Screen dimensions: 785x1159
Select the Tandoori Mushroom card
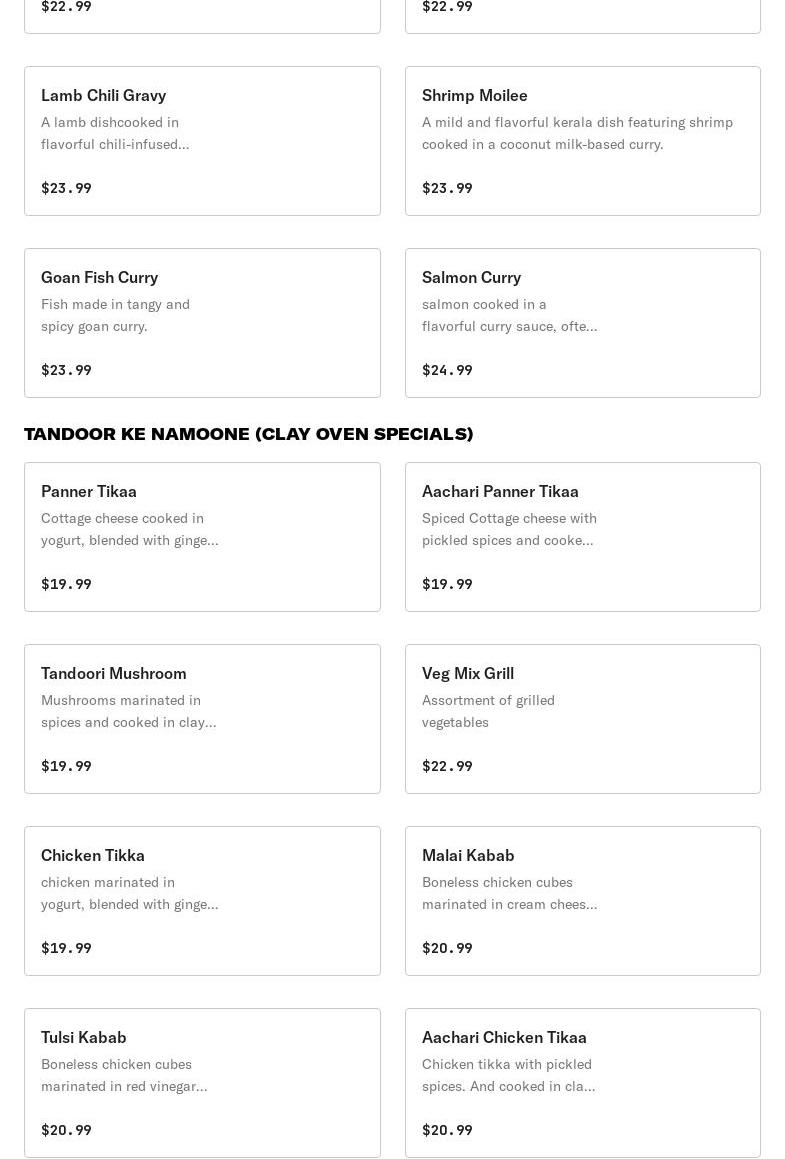[202, 719]
